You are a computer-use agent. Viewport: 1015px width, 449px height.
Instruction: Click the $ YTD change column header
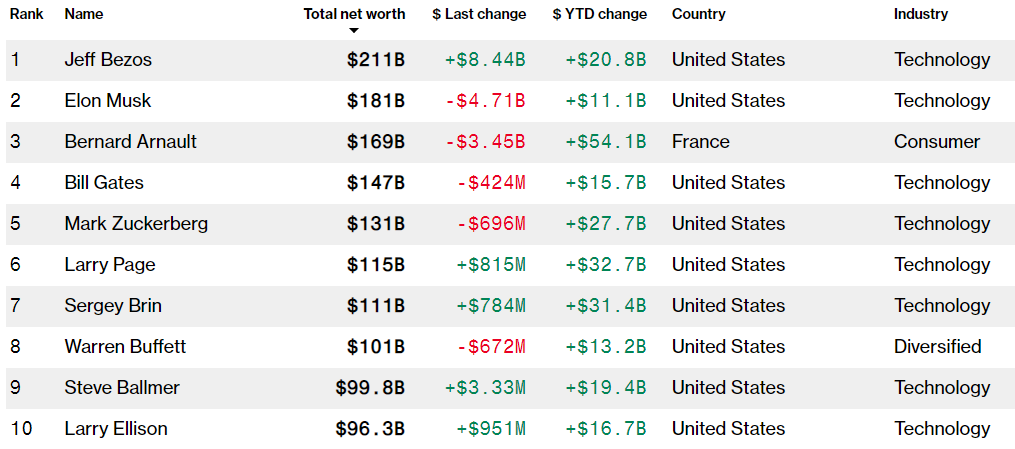pos(599,14)
